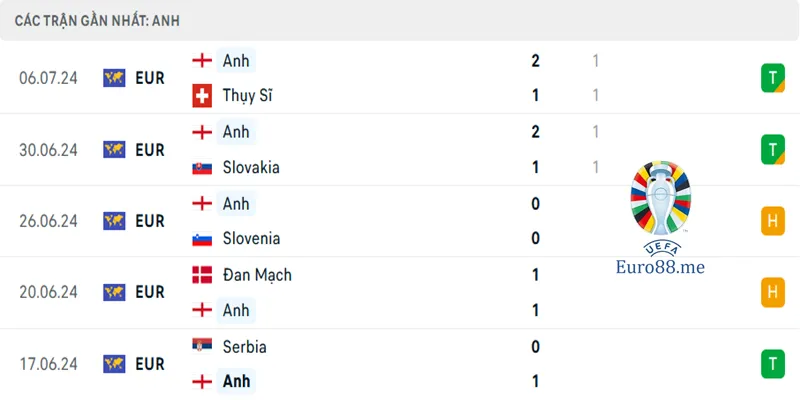800x400 pixels.
Task: Click the green T badge for Switzerland match
Action: (x=772, y=78)
